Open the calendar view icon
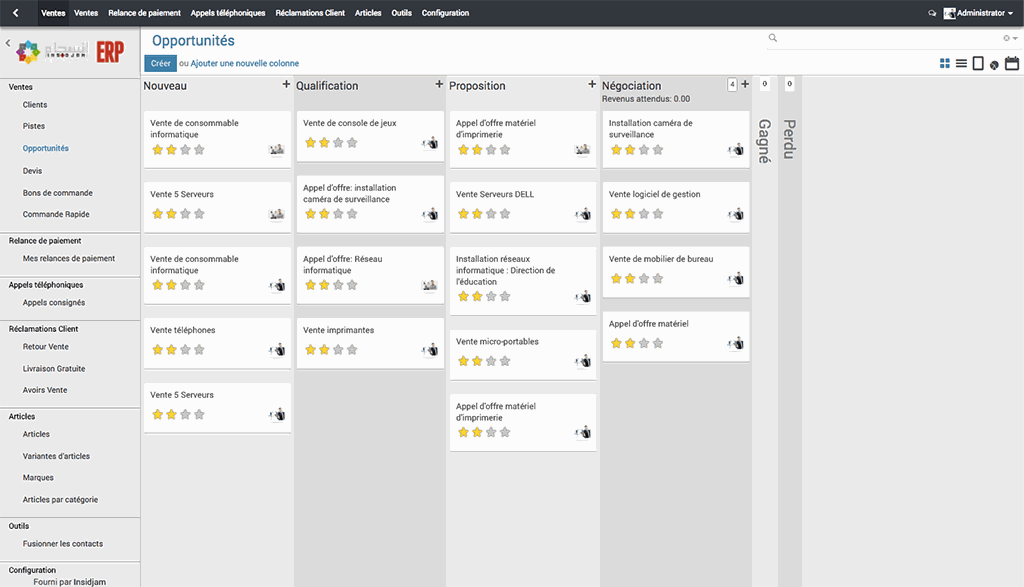Viewport: 1024px width, 587px height. click(1012, 64)
